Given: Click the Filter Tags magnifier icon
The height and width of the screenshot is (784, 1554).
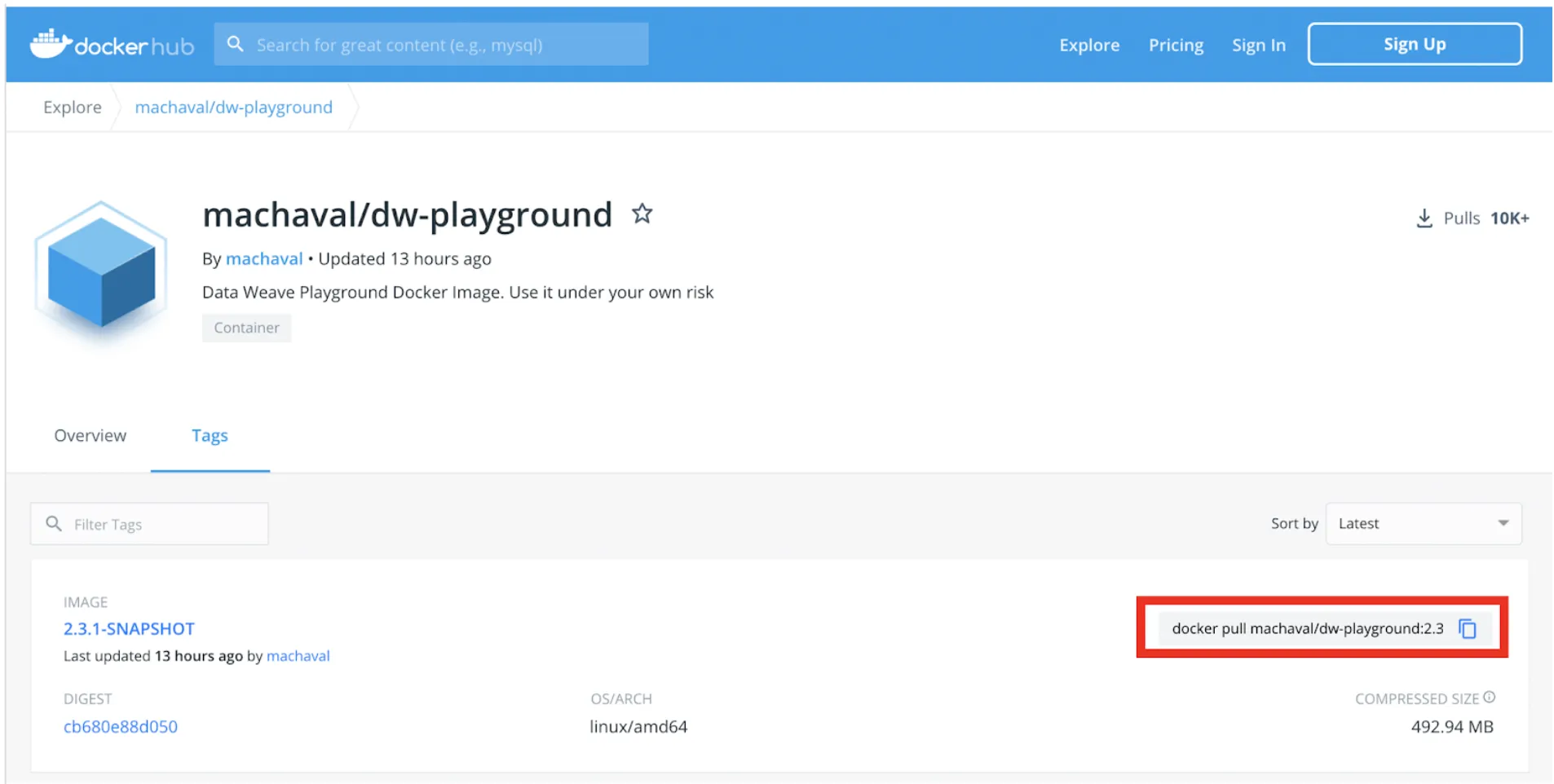Looking at the screenshot, I should tap(54, 524).
